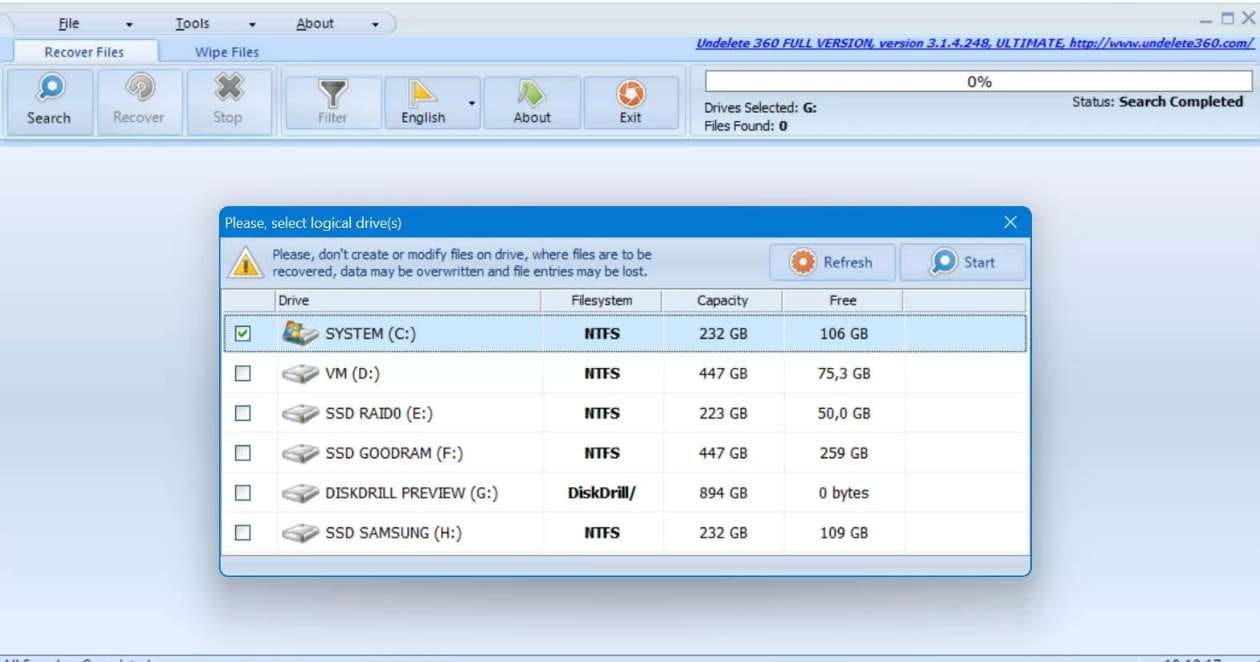Click the 106 GB free value
Image resolution: width=1260 pixels, height=662 pixels.
point(844,334)
